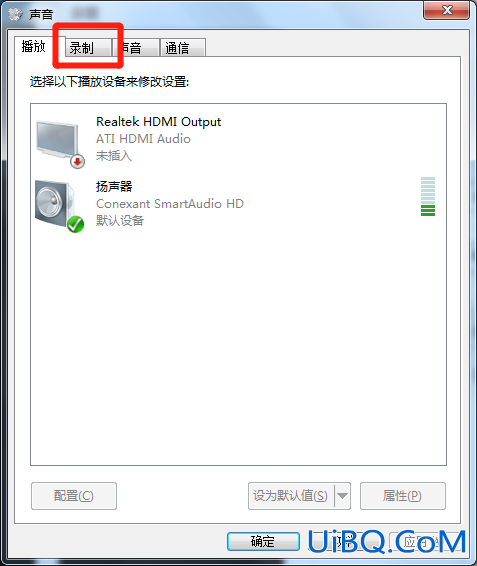Expand the 设为默认值 dropdown arrow
Screen dimensions: 477x566
pyautogui.click(x=342, y=496)
